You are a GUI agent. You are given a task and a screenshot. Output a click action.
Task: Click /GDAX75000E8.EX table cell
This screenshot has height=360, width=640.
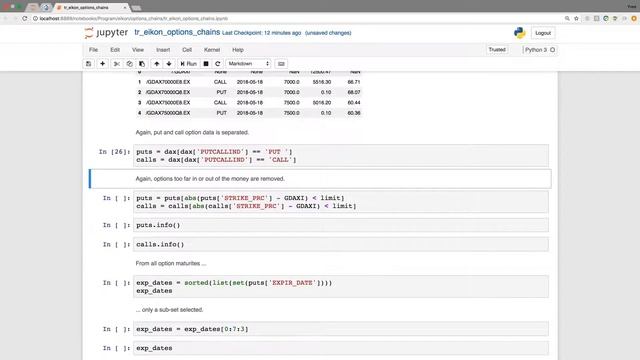pos(168,102)
